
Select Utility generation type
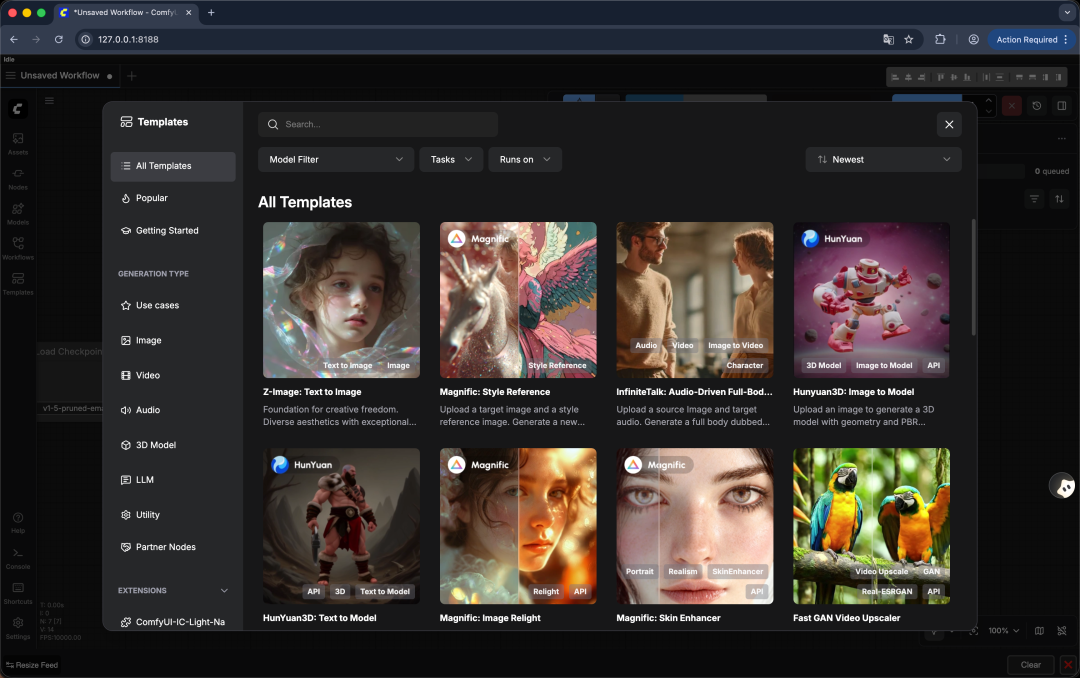click(x=173, y=515)
